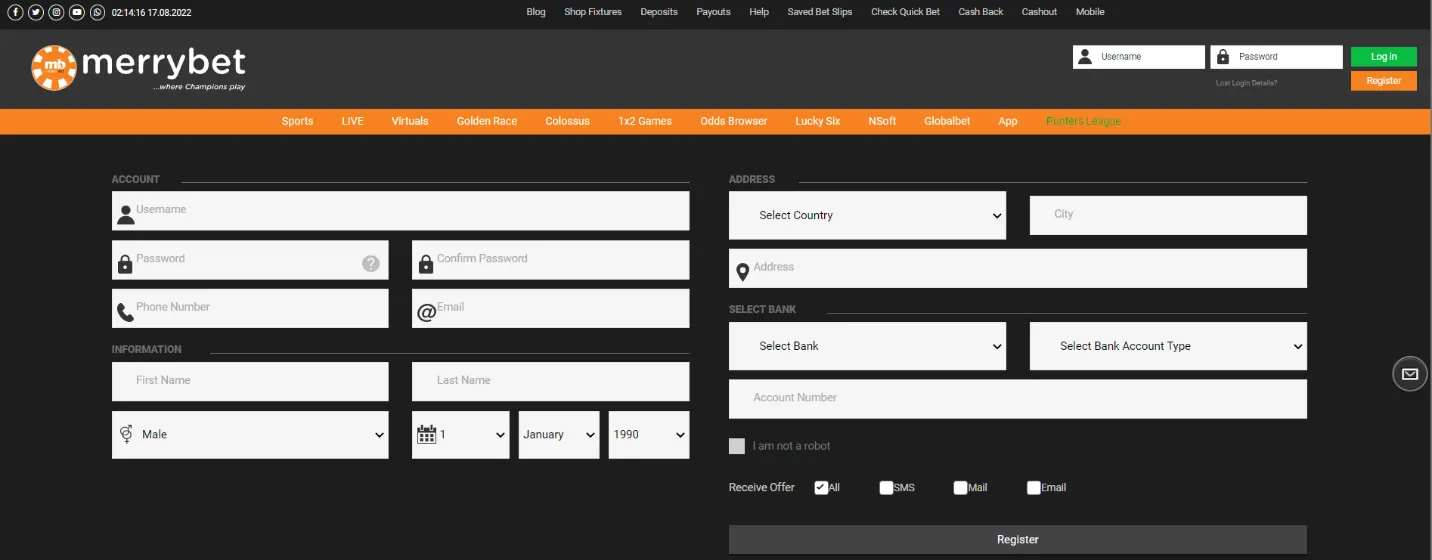Click the City input field
The image size is (1432, 560).
(1168, 215)
